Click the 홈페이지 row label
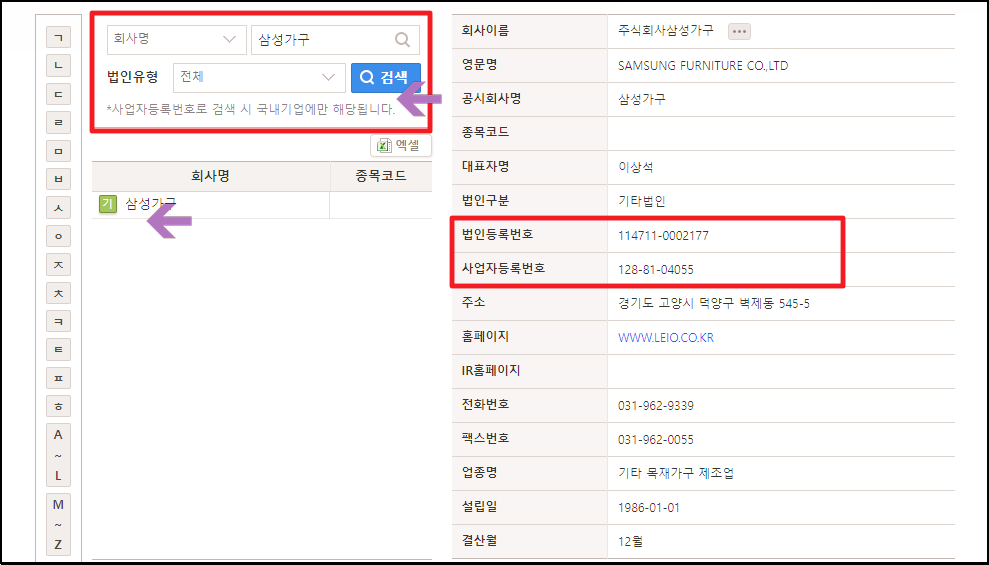Image resolution: width=989 pixels, height=565 pixels. click(485, 337)
